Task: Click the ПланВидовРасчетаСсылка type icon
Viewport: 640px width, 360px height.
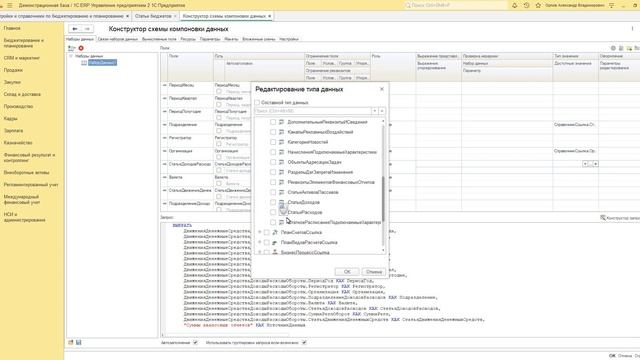Action: pyautogui.click(x=275, y=242)
